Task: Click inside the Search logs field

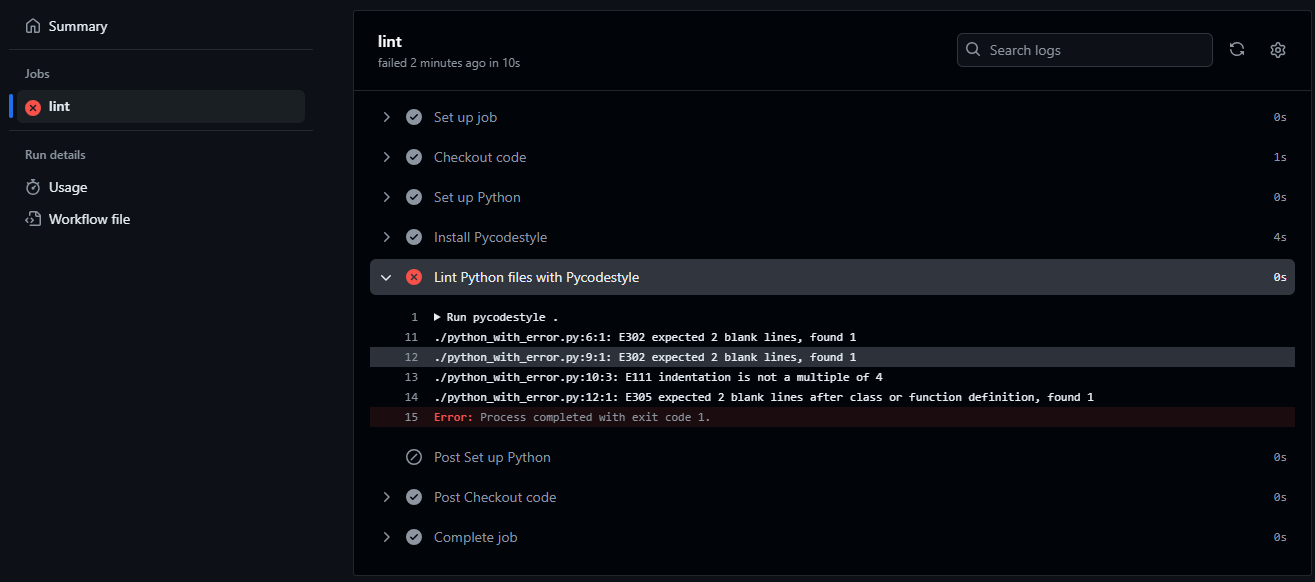Action: coord(1084,49)
